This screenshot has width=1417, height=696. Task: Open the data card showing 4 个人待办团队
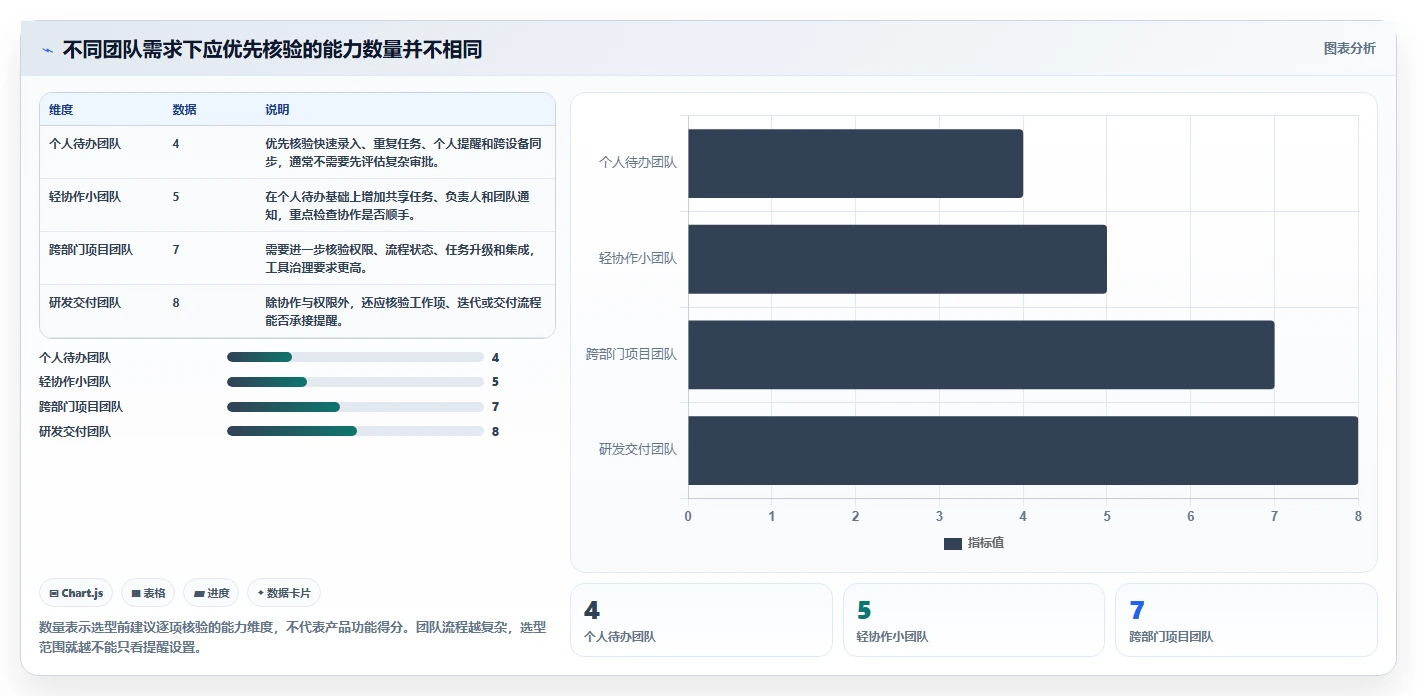point(701,620)
